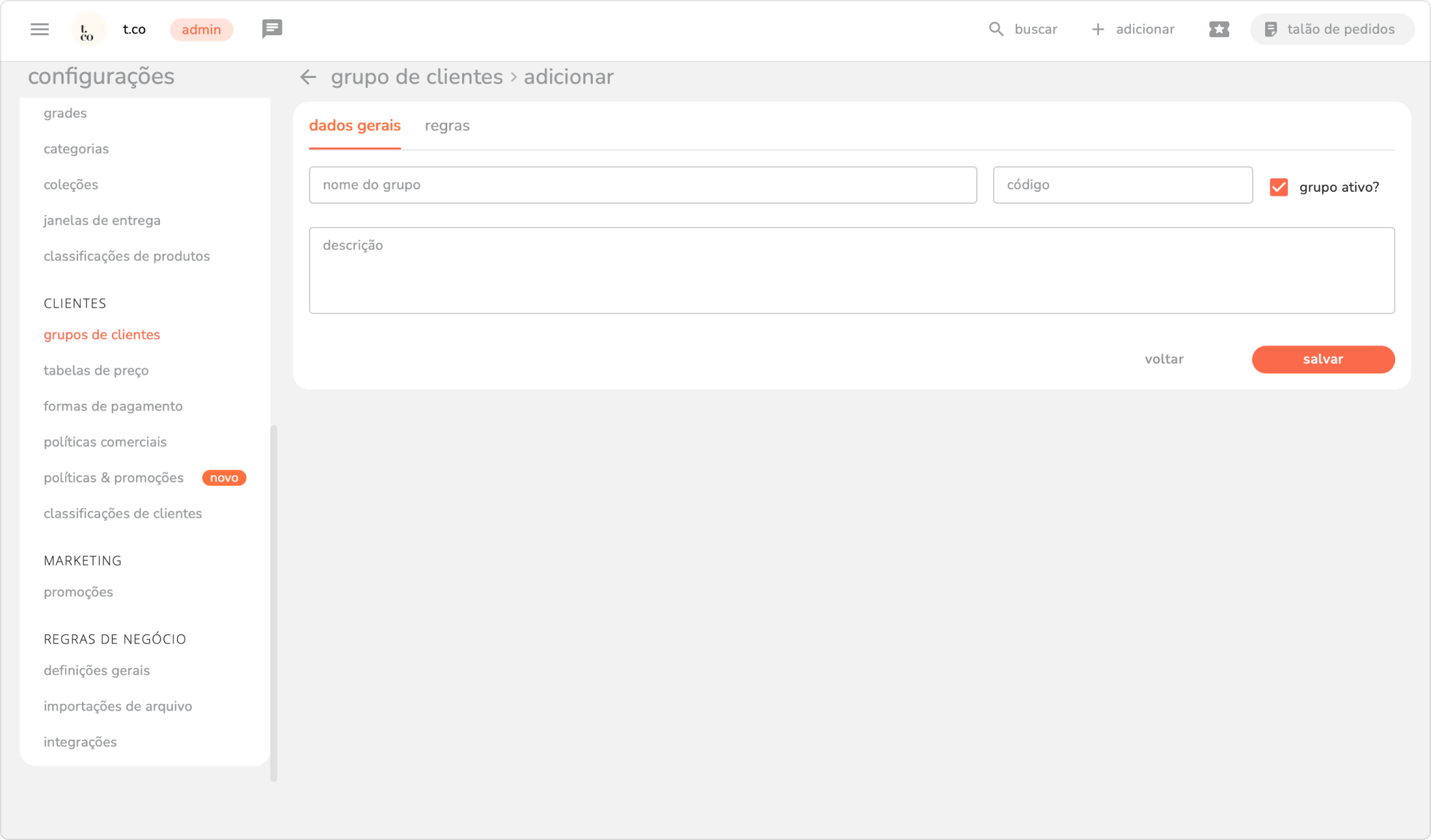Open the hamburger menu icon

coord(40,29)
